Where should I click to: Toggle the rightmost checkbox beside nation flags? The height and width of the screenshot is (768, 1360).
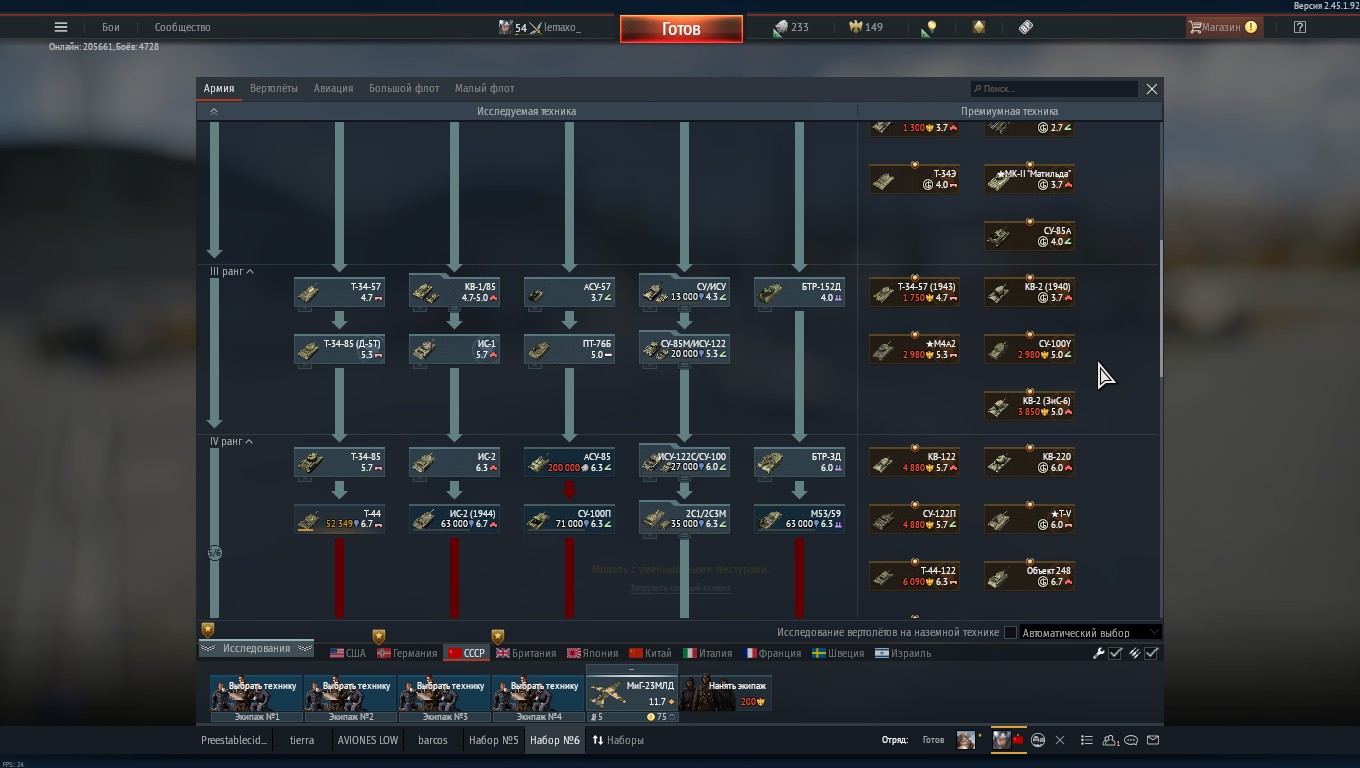[1152, 653]
